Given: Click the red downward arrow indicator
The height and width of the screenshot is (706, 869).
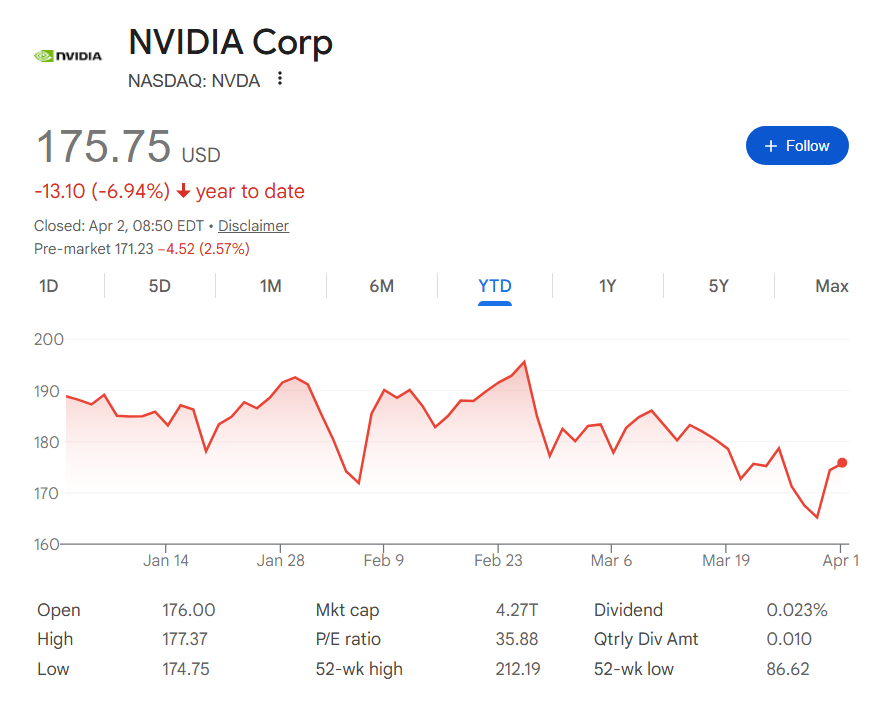Looking at the screenshot, I should point(185,190).
